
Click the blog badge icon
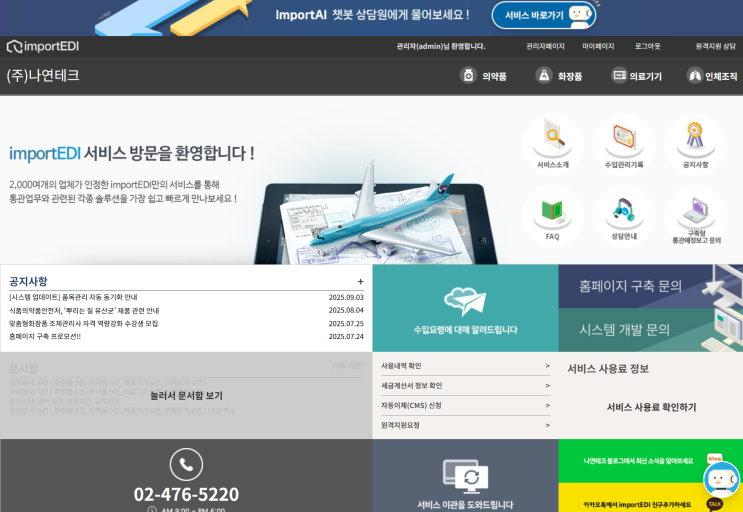coord(715,458)
